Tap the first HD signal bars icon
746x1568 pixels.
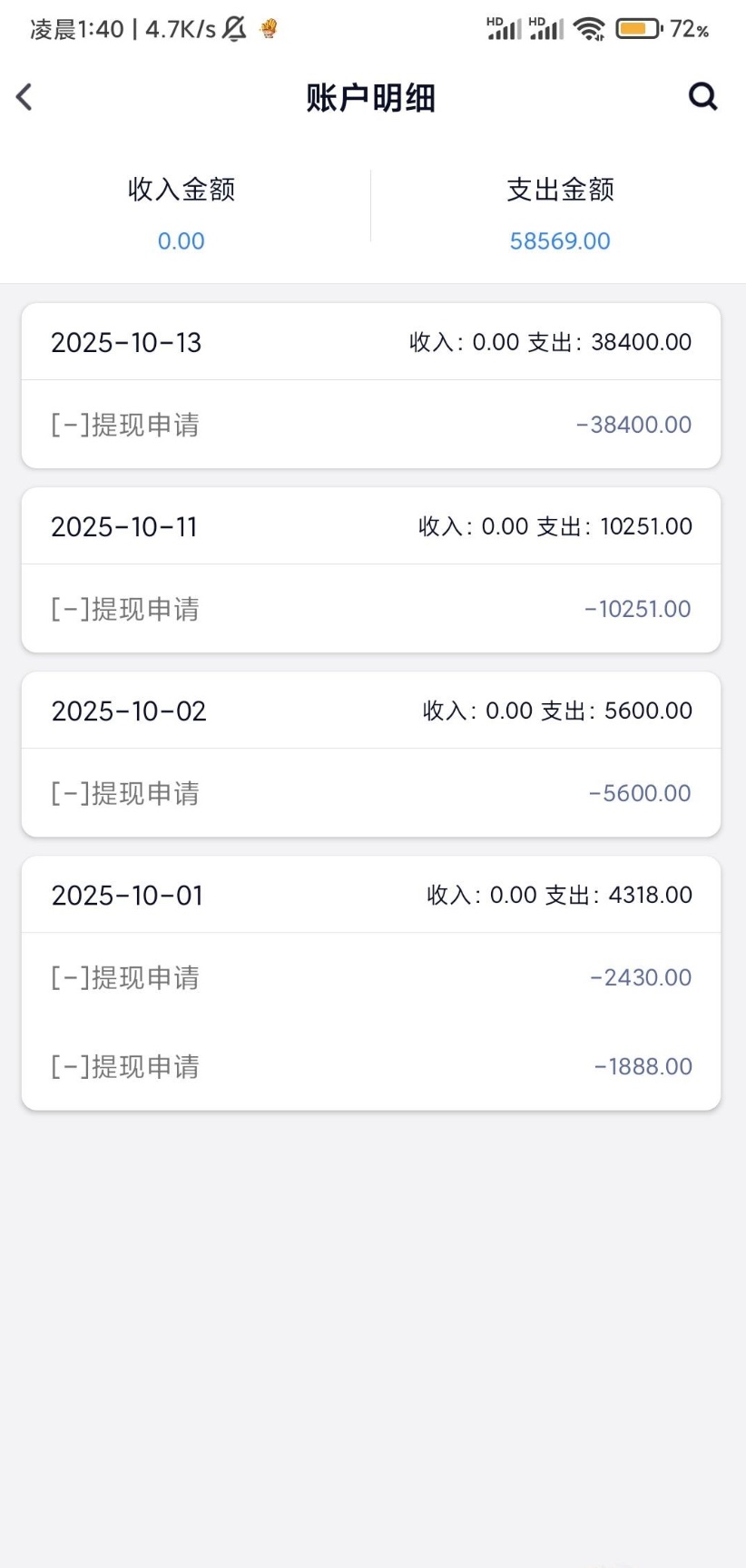[x=504, y=29]
